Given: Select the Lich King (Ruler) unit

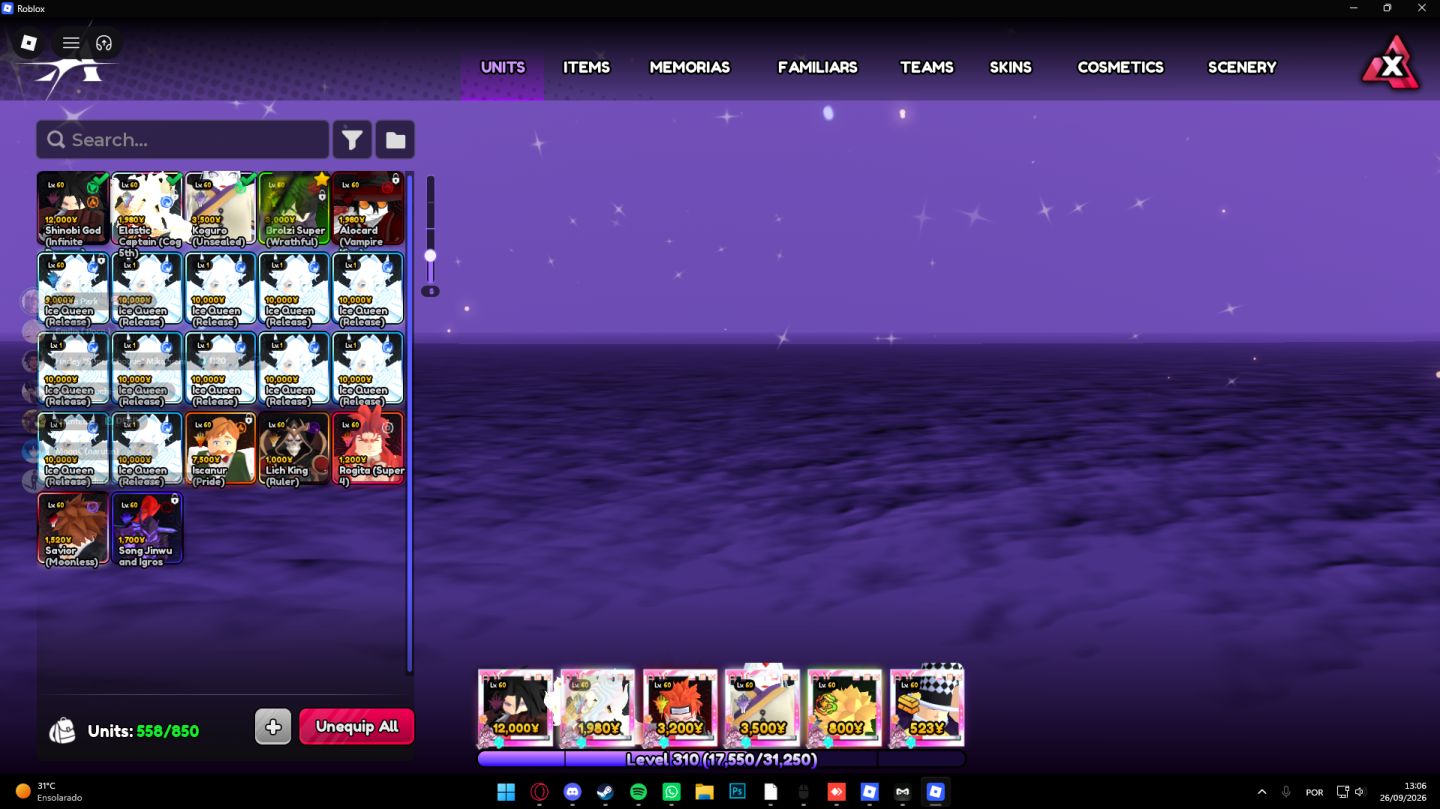Looking at the screenshot, I should (294, 448).
